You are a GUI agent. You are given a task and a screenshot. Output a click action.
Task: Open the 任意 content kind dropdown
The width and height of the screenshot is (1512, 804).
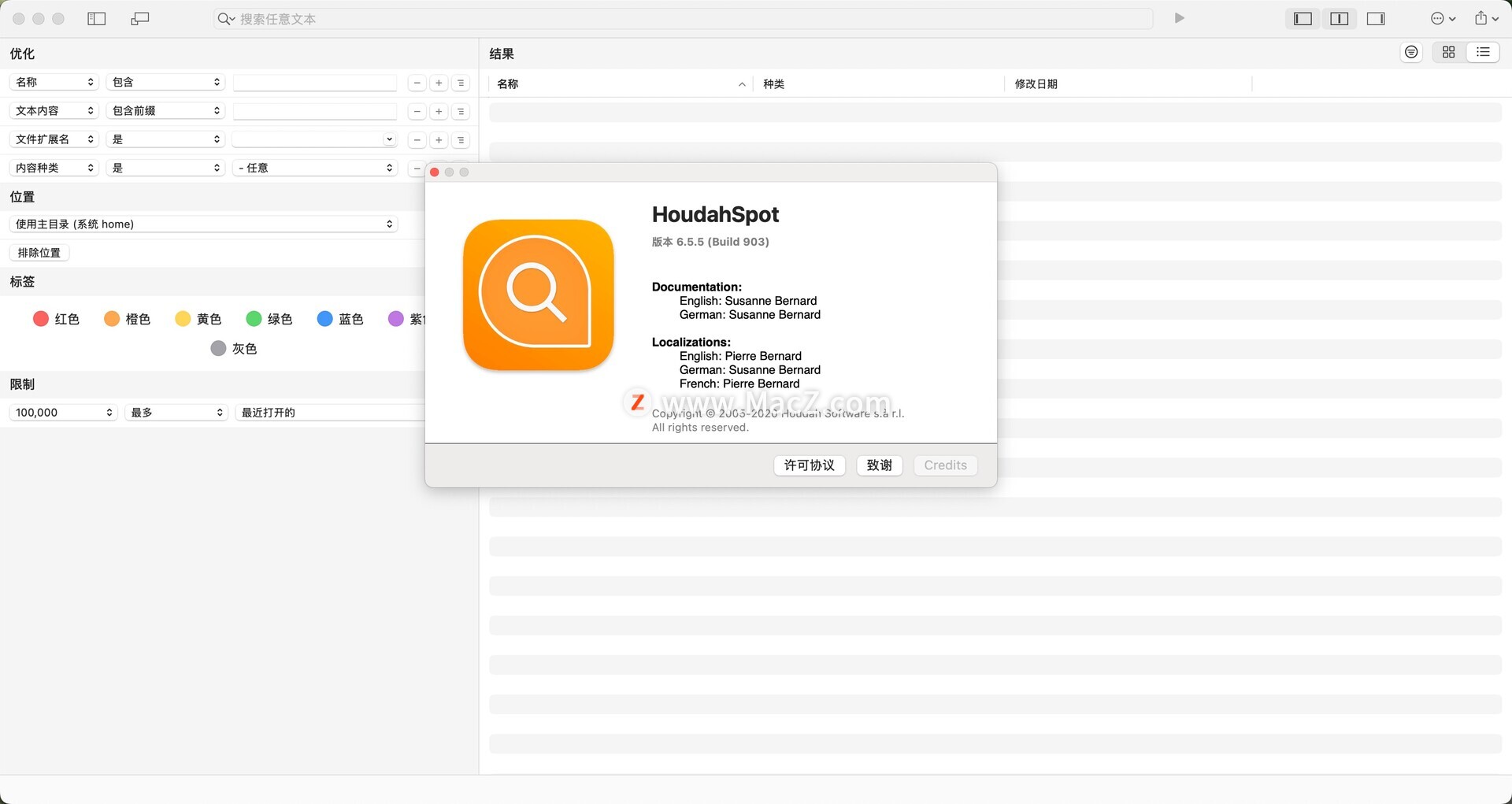point(314,168)
